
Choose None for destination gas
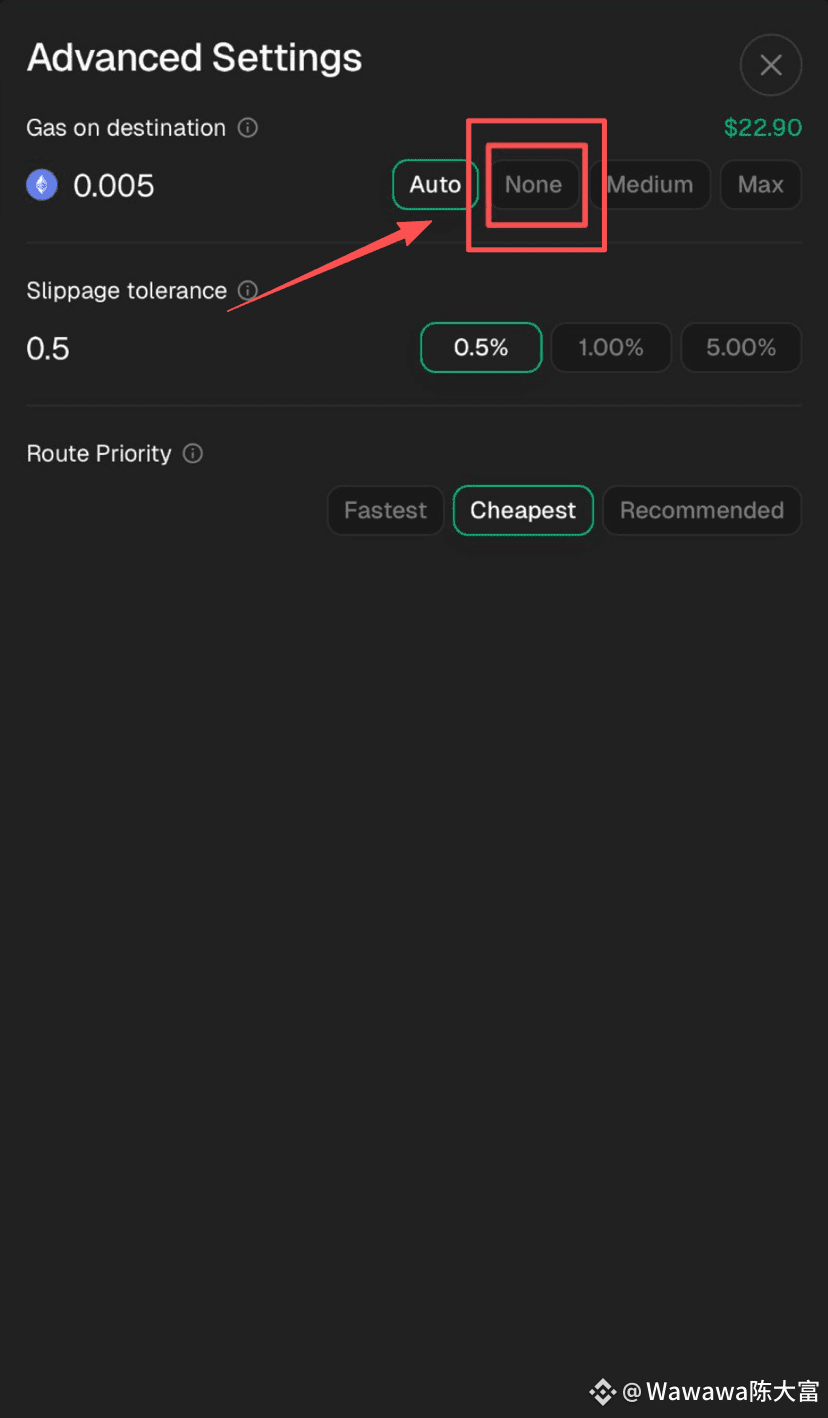tap(533, 185)
